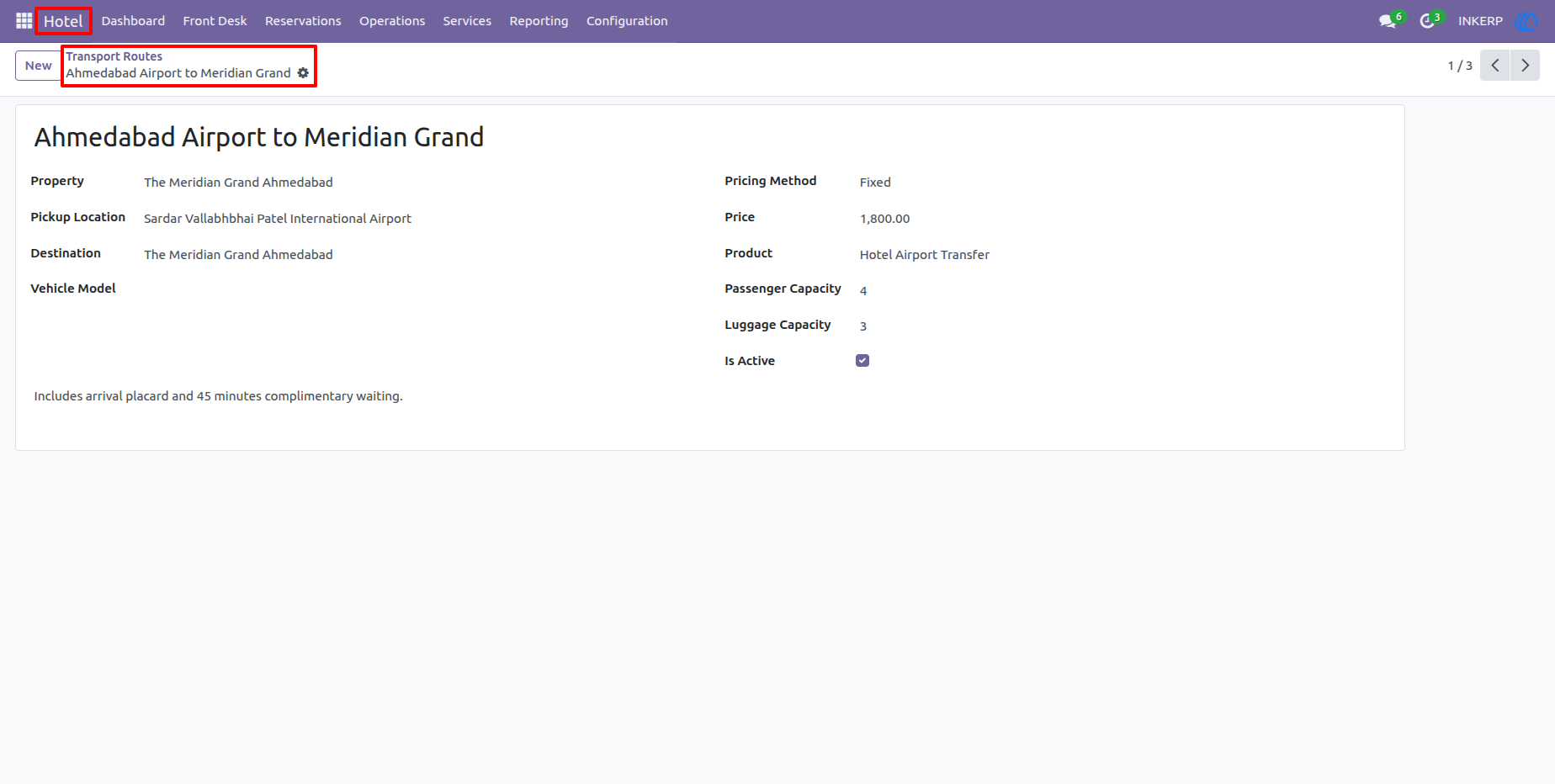
Task: Click the user avatar icon
Action: click(1526, 21)
